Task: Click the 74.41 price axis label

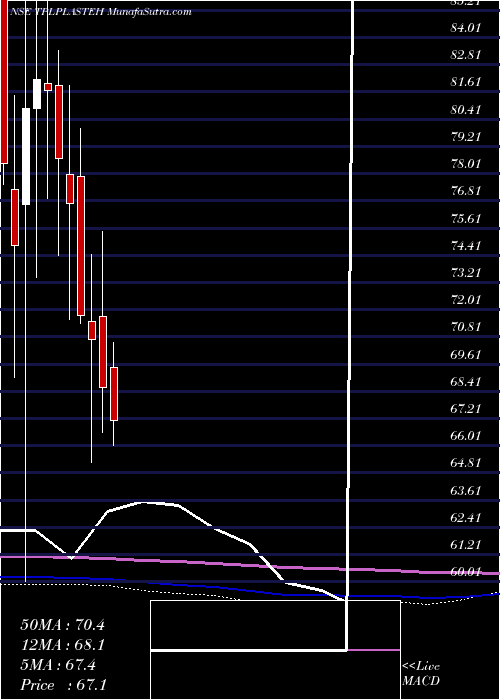Action: pyautogui.click(x=466, y=246)
